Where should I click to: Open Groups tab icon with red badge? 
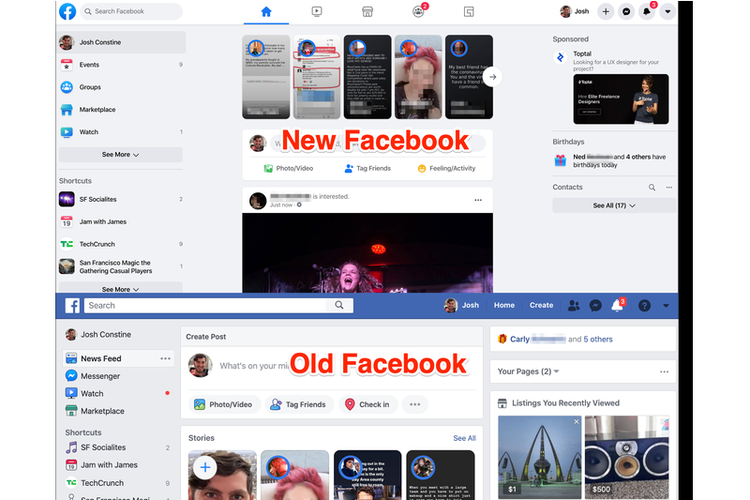pyautogui.click(x=418, y=12)
